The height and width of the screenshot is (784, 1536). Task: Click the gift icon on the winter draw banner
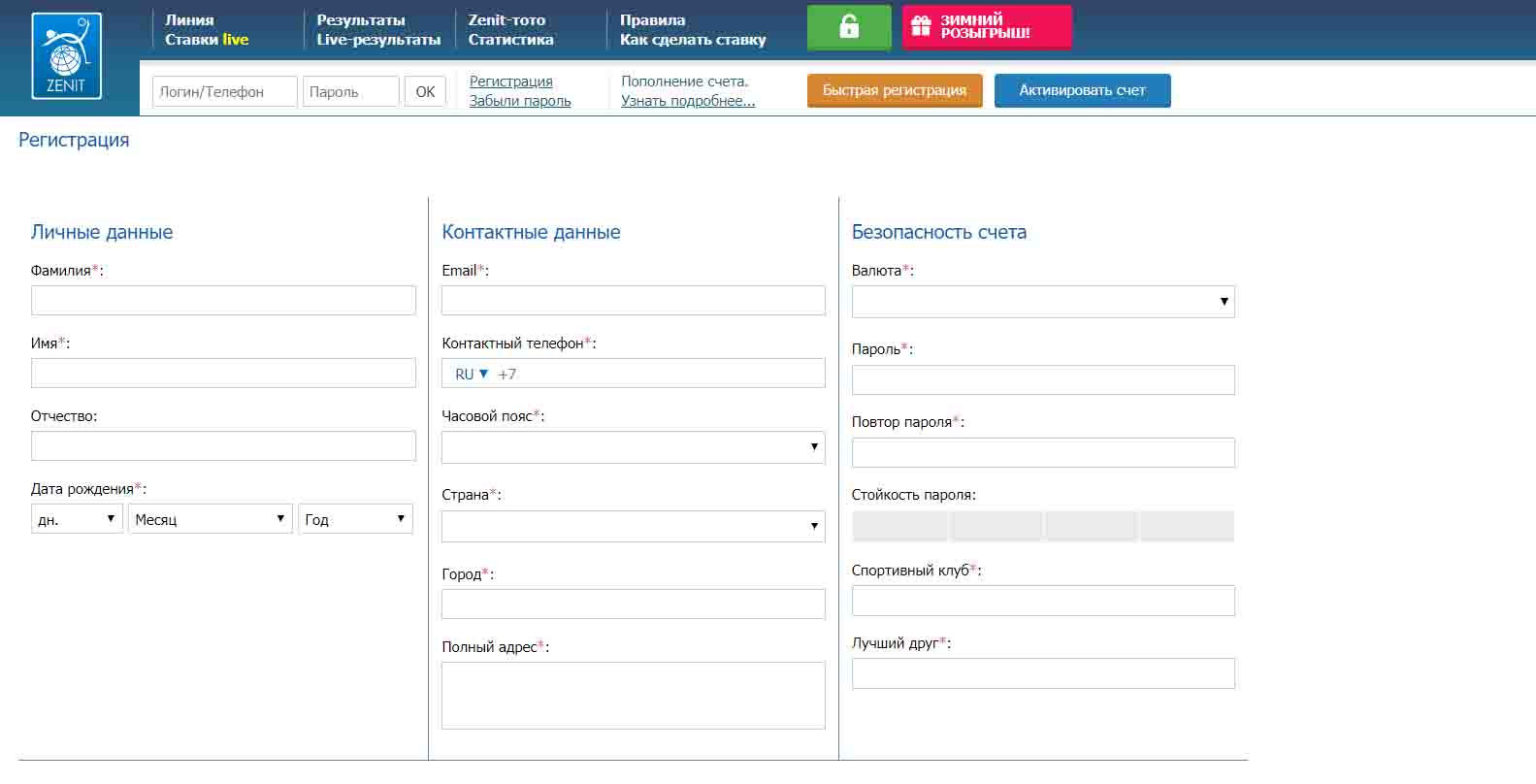click(x=921, y=26)
